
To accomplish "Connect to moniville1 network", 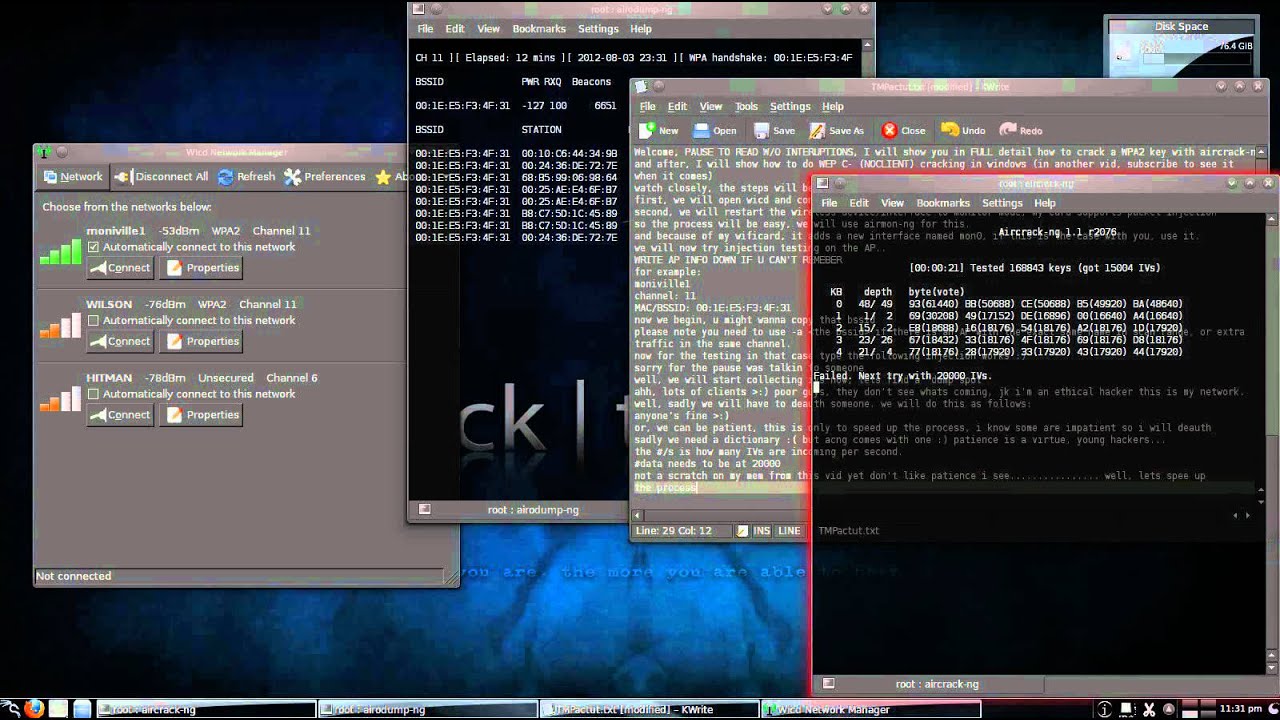I will (x=120, y=268).
